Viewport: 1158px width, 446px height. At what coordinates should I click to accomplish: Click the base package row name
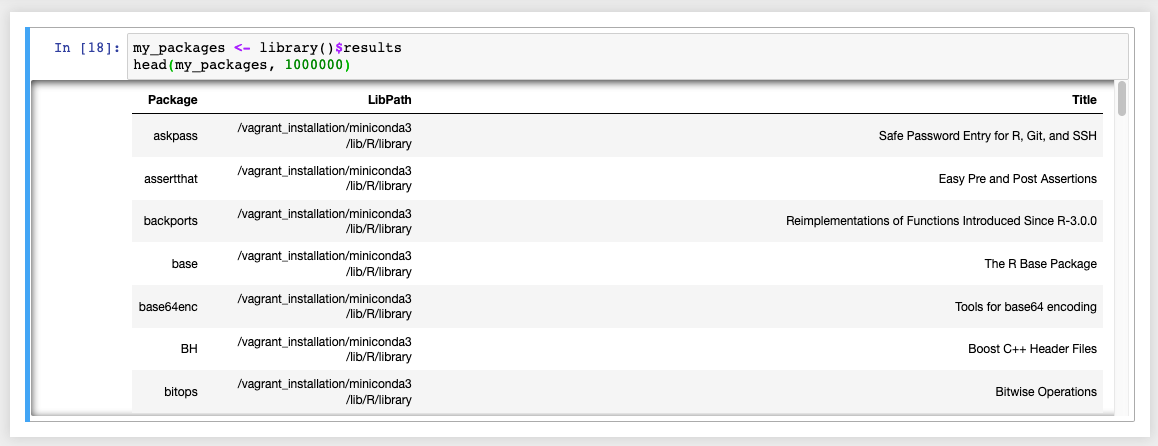click(x=185, y=264)
